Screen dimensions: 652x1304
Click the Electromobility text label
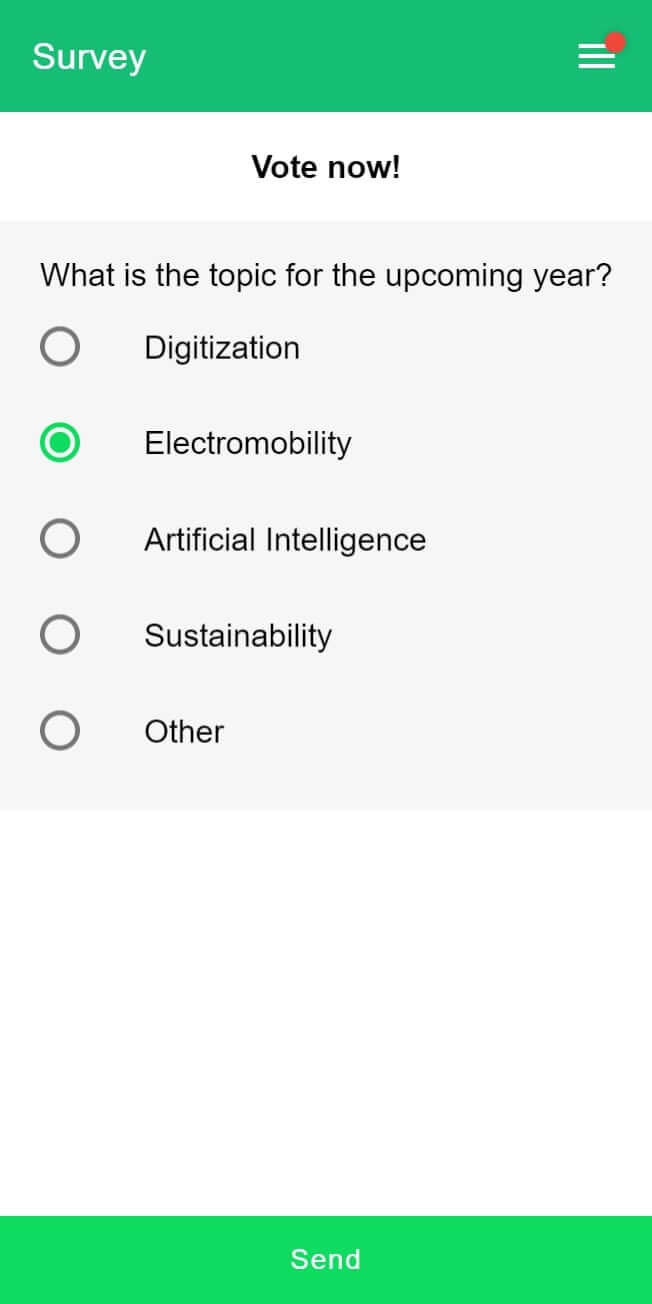tap(248, 442)
